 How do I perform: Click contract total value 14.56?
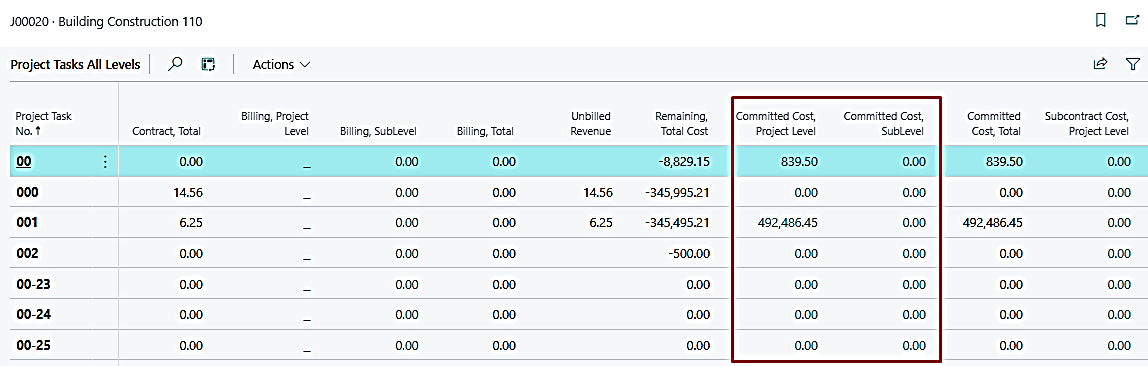coord(188,193)
